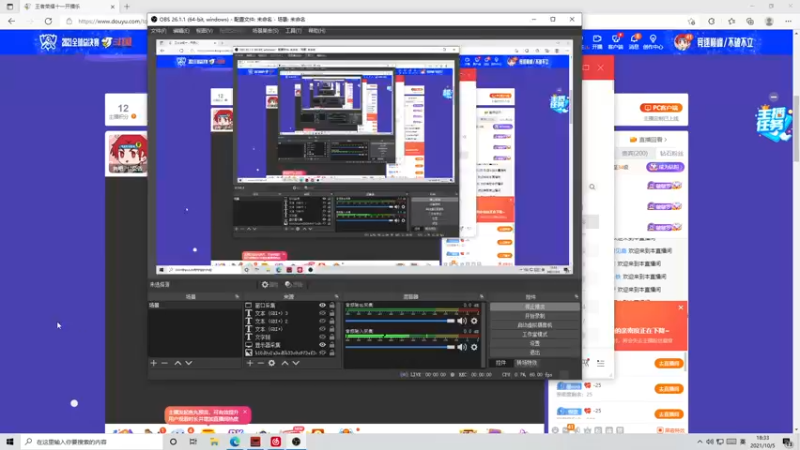Toggle lock on 文本 (GDI+) 2 source
Viewport: 800px width, 450px height.
click(332, 321)
